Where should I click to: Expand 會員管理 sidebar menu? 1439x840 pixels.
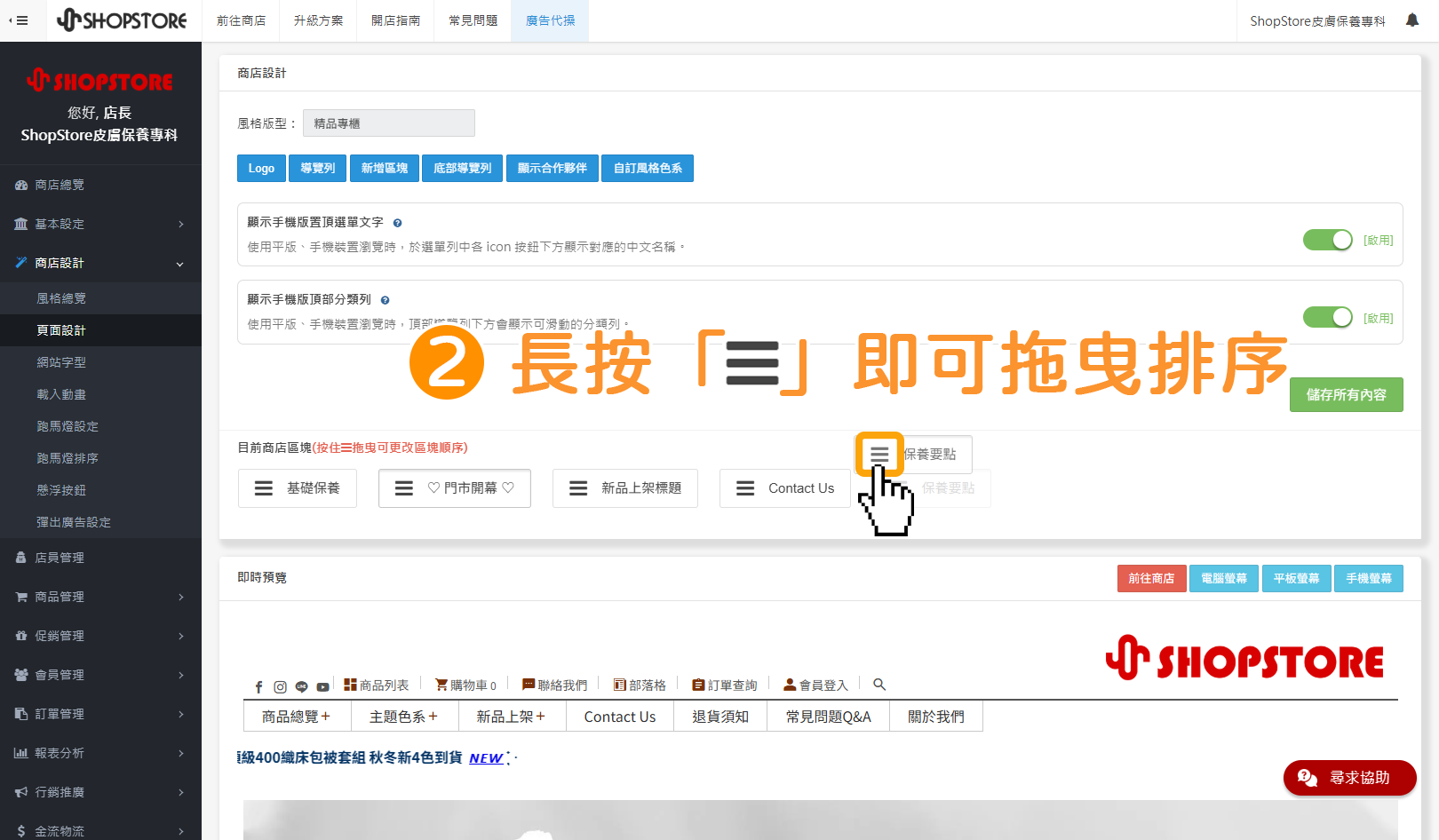coord(180,675)
